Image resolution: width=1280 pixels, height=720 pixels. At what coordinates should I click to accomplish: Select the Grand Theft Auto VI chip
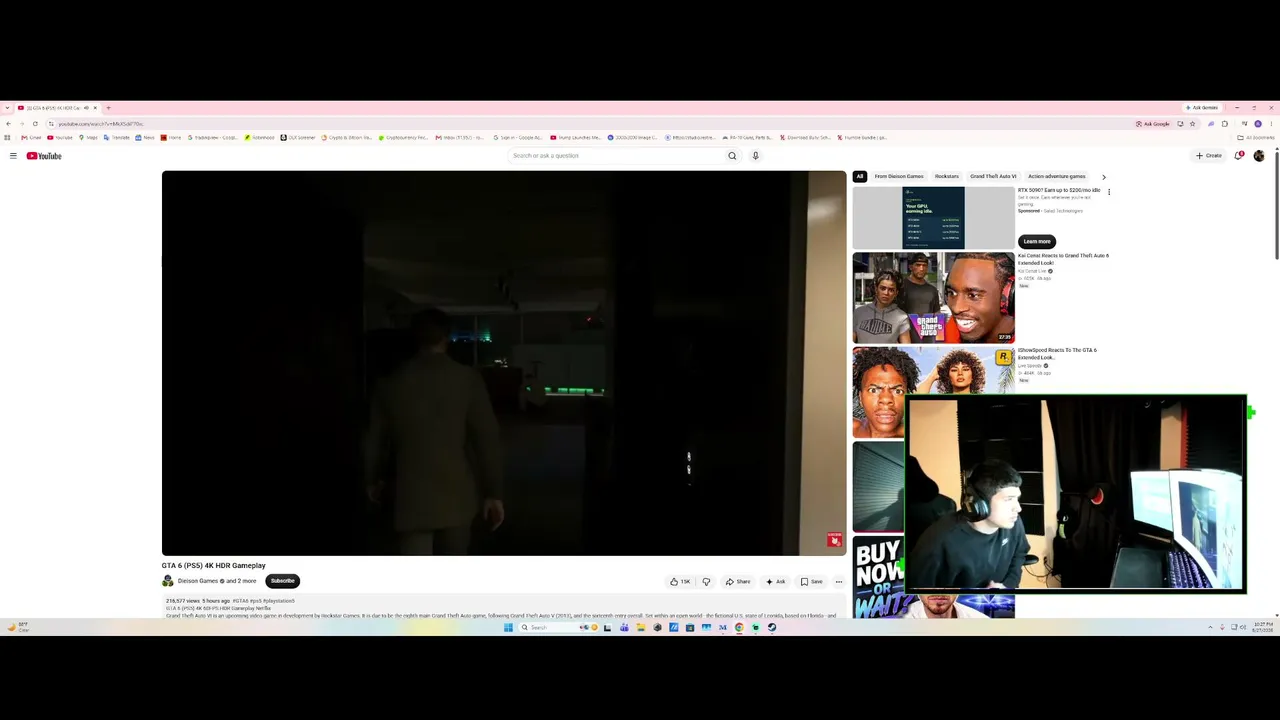point(993,176)
